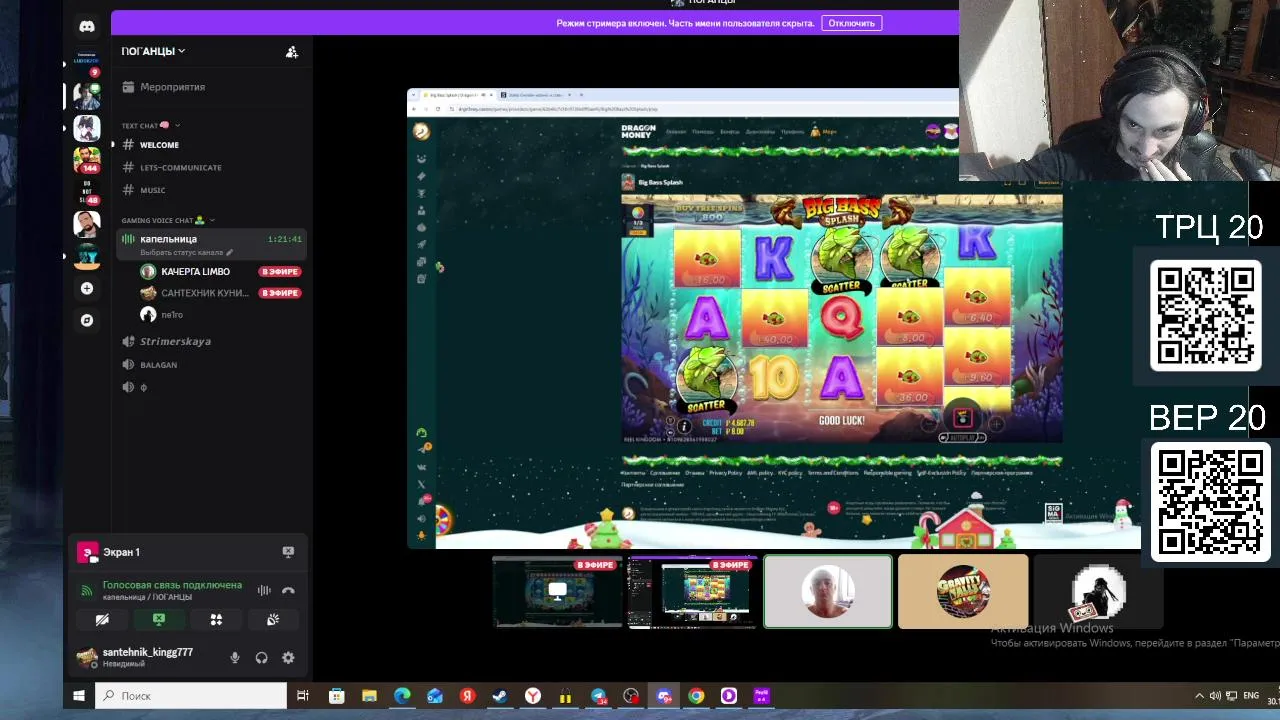Click В ЭФИРЕ badge next to КАЧЕРГА LIMBO
Screen dimensions: 1280x720
[x=279, y=272]
